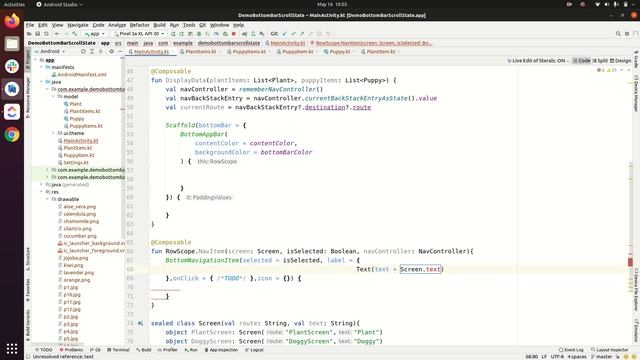Viewport: 640px width, 360px height.
Task: Open the Terminal tool window
Action: [118, 350]
